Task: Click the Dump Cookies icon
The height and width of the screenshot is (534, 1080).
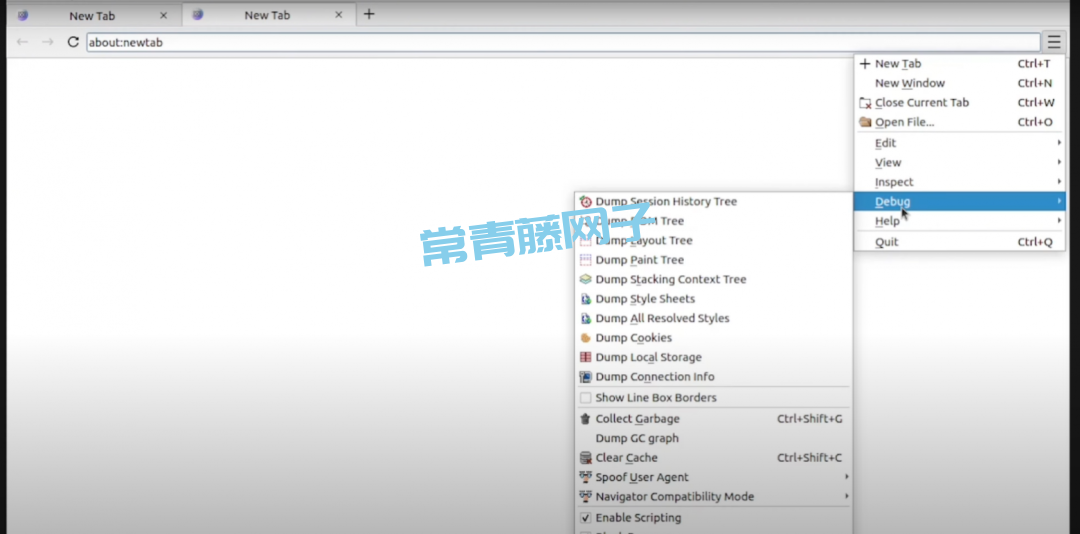Action: (x=586, y=338)
